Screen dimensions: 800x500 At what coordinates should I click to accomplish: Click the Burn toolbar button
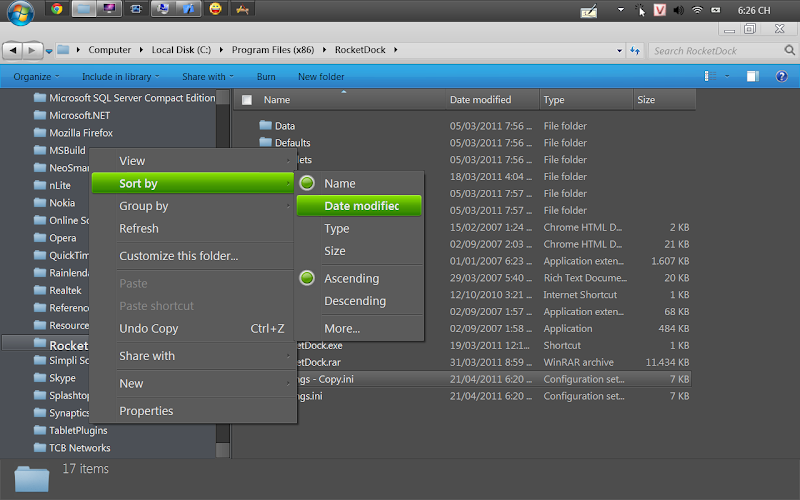[x=266, y=77]
